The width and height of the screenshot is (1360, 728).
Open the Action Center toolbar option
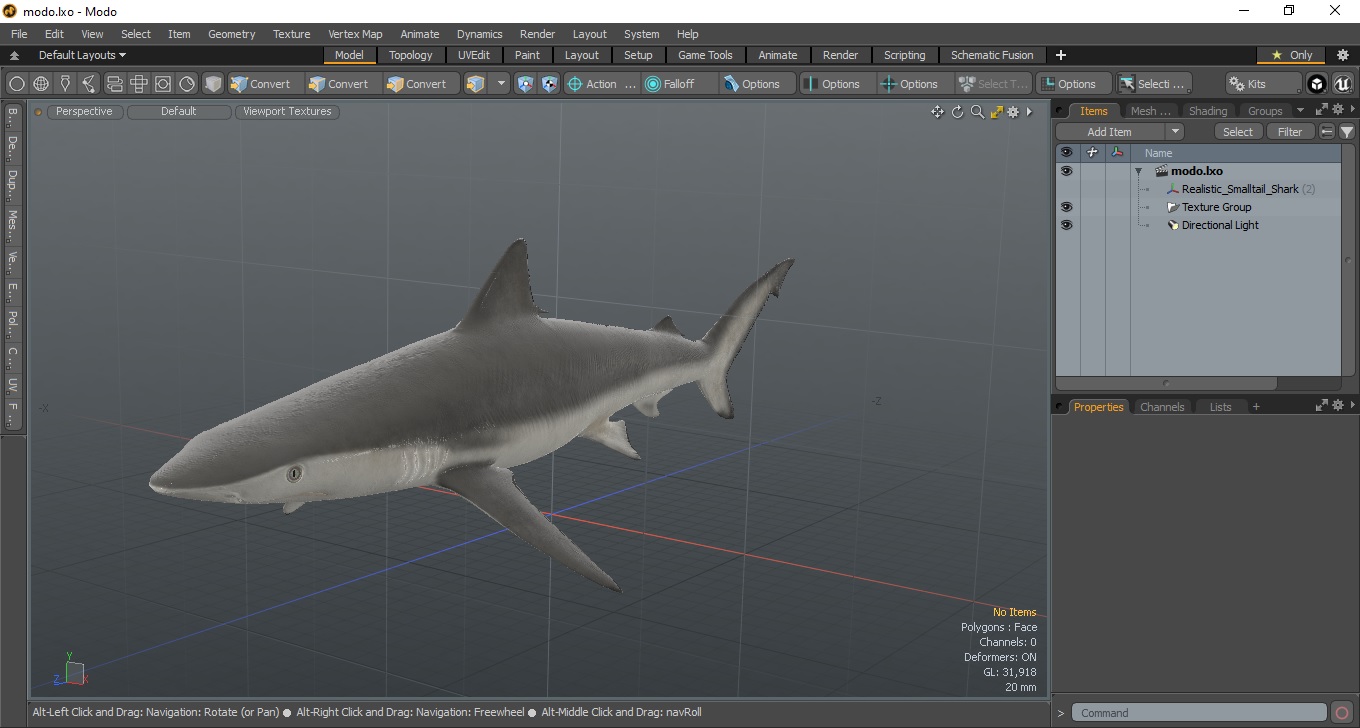click(601, 84)
